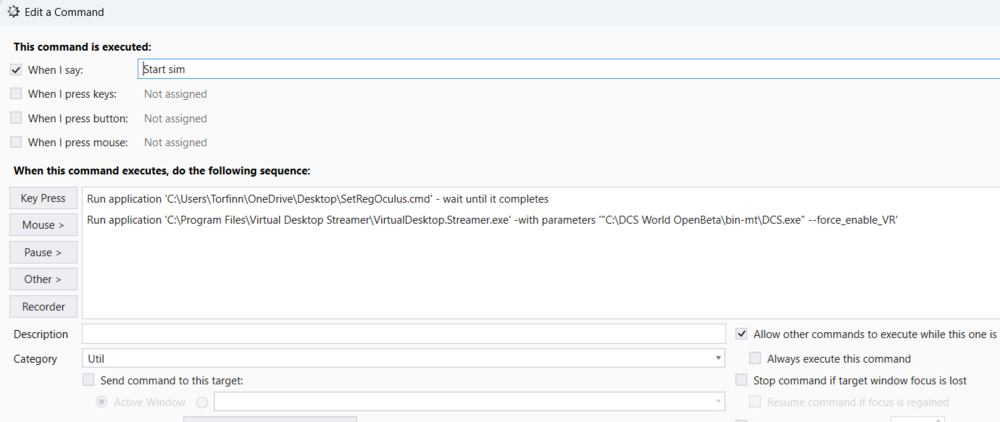
Task: Open the 'Mouse >' action menu
Action: (43, 225)
